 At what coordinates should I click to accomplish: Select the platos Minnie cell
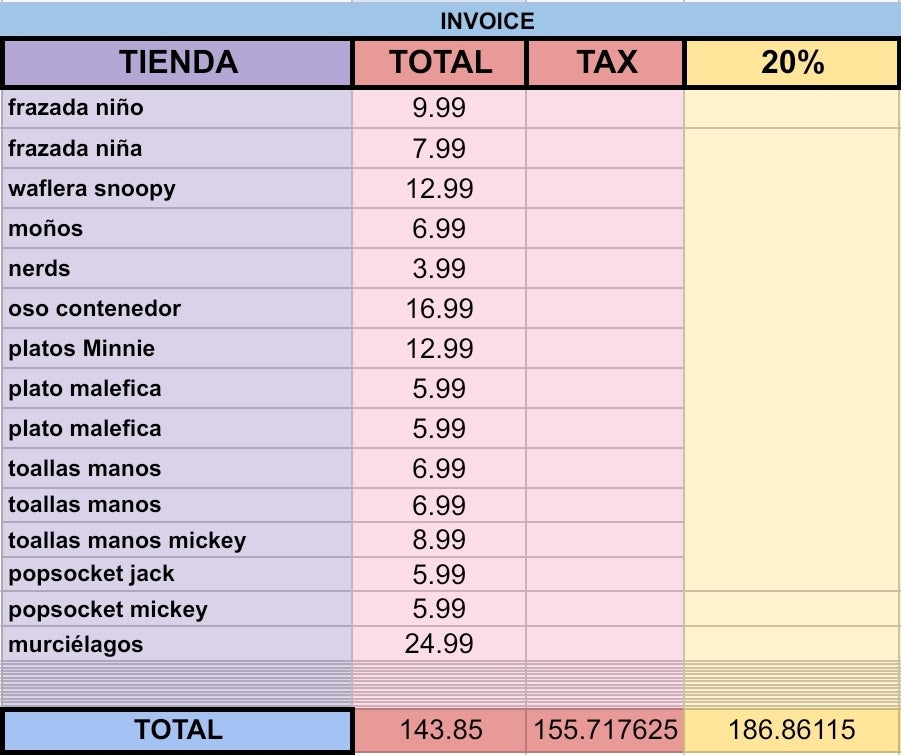178,349
